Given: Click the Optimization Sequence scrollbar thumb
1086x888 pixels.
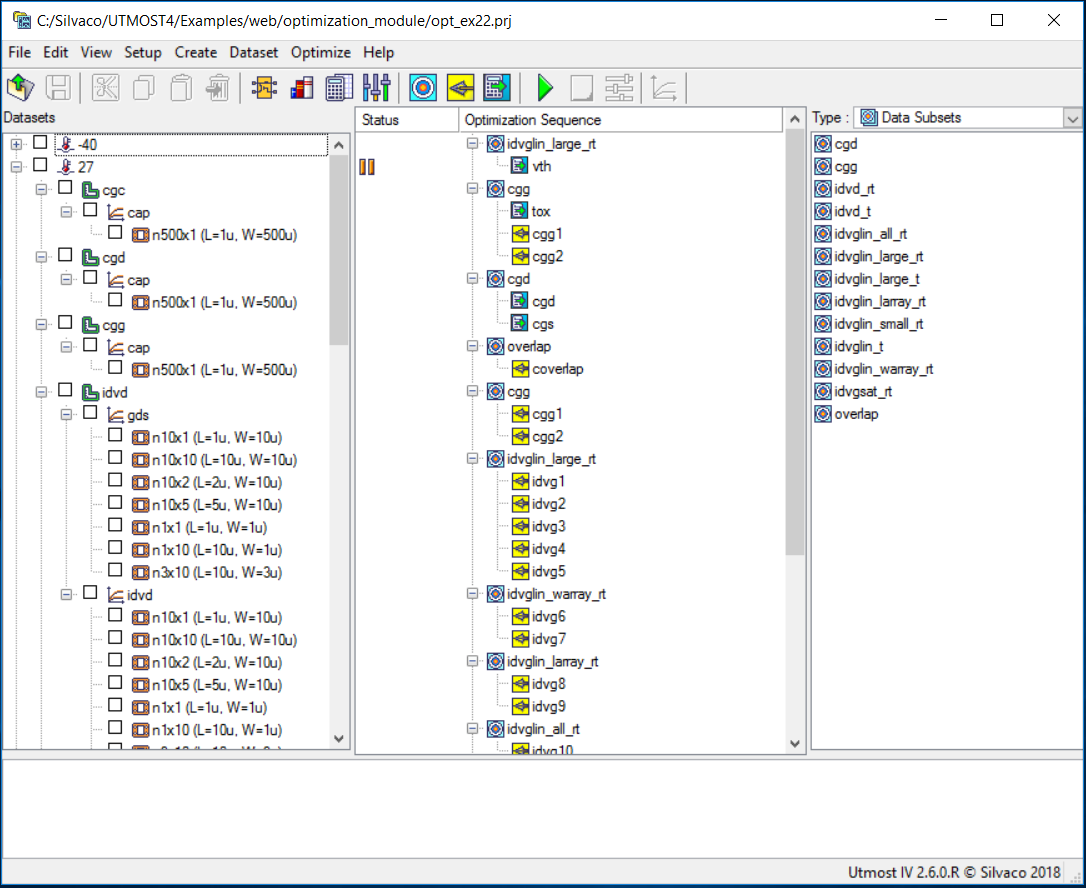Looking at the screenshot, I should coord(795,343).
